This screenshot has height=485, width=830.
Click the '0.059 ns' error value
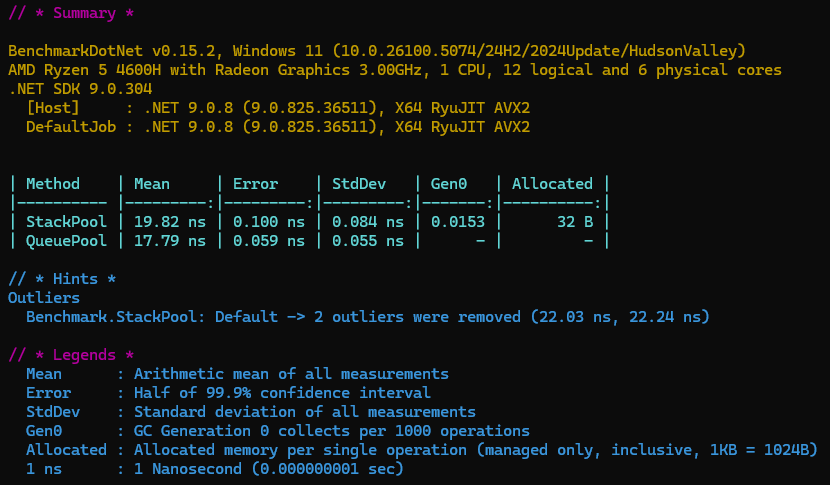click(x=269, y=241)
